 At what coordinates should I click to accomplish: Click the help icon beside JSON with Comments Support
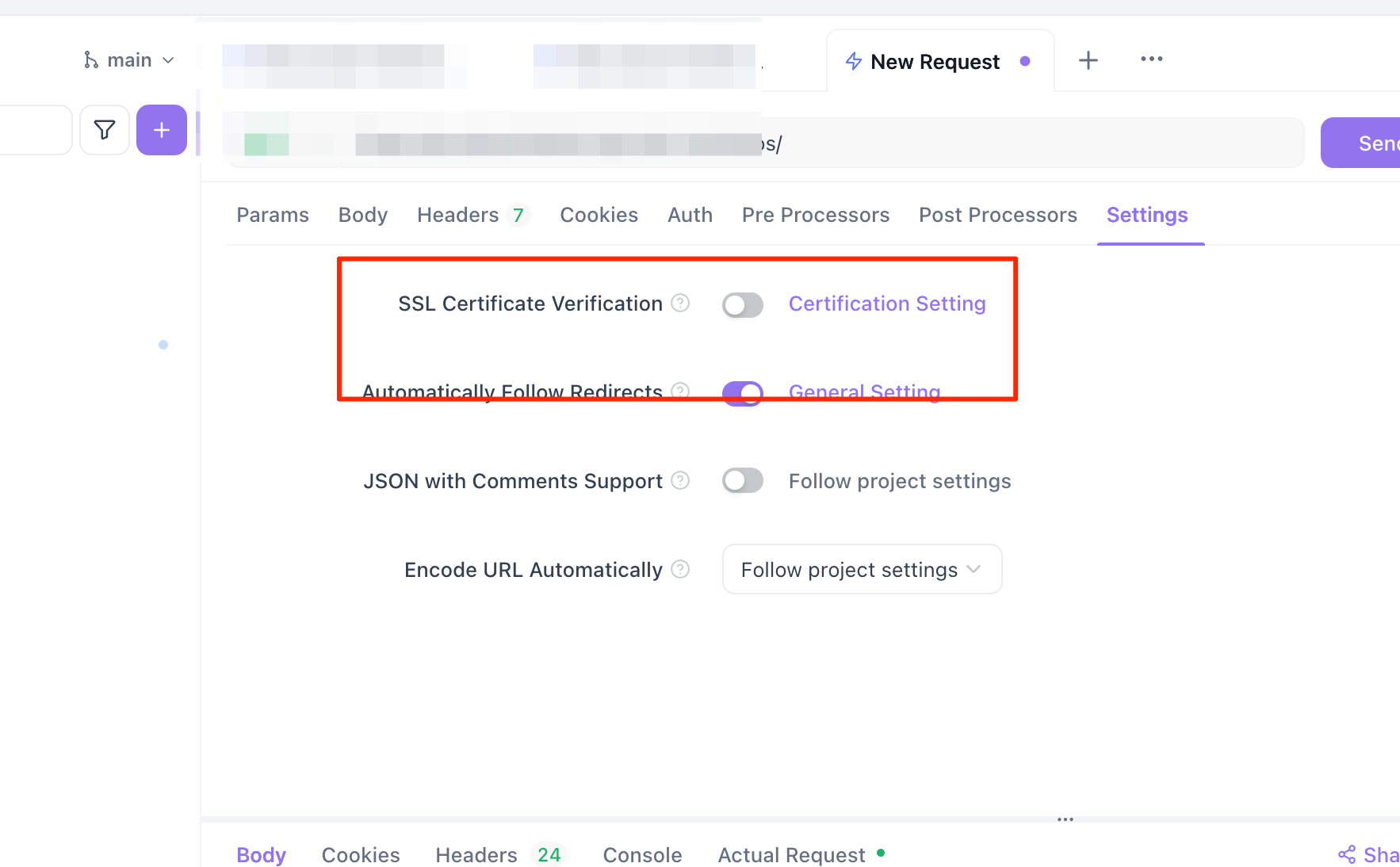[x=679, y=480]
